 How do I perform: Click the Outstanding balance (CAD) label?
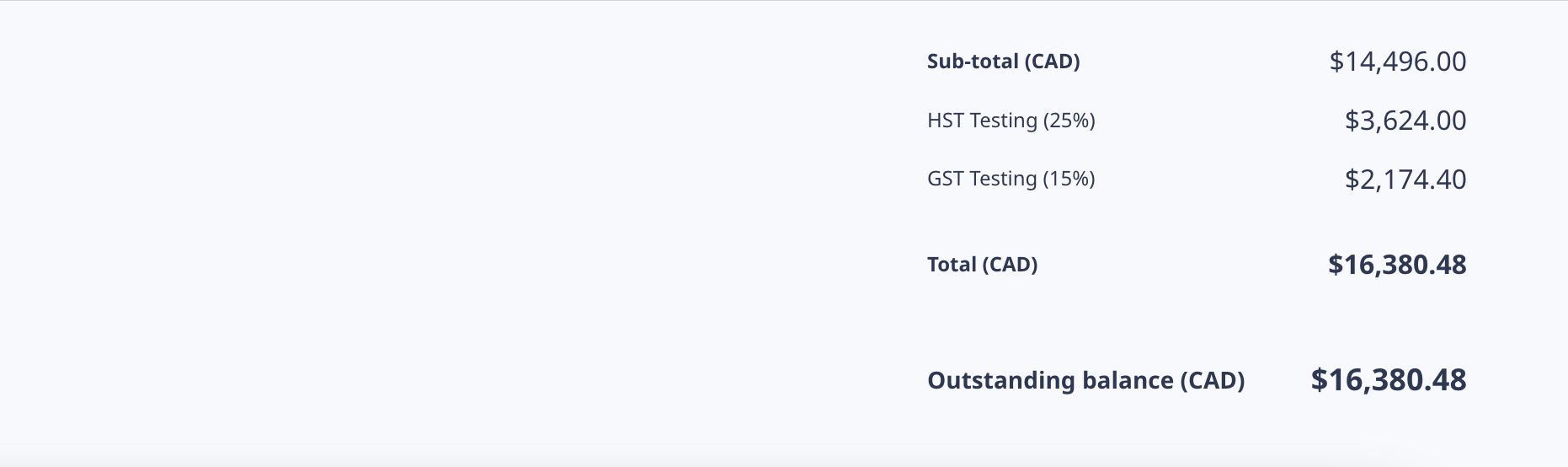[1085, 380]
